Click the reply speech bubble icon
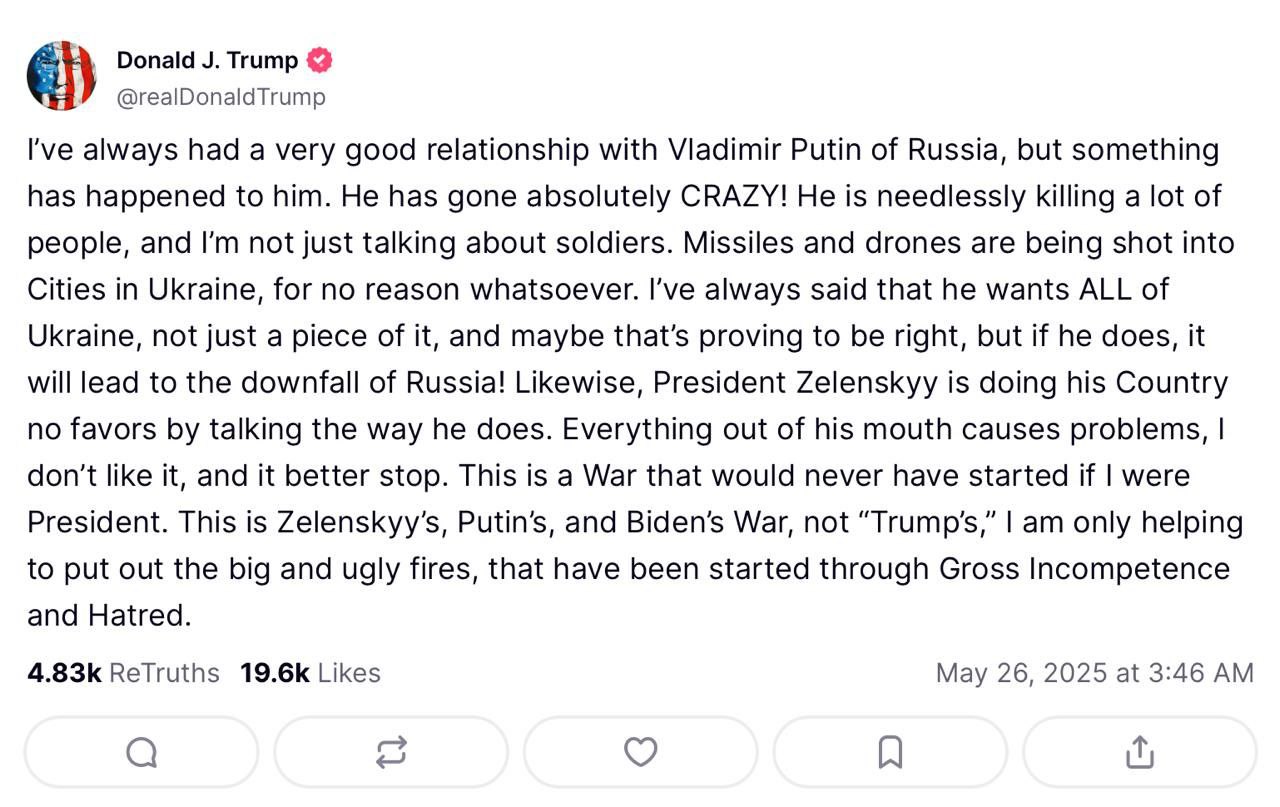 [141, 752]
